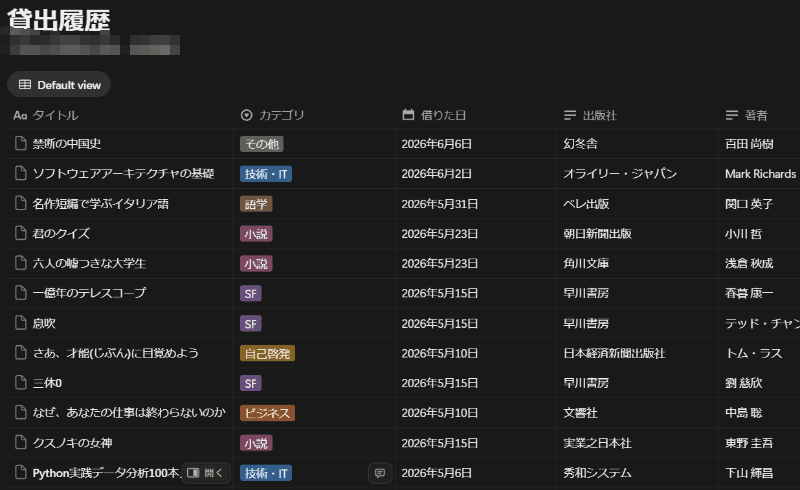Image resolution: width=800 pixels, height=490 pixels.
Task: Click the page icon beside 一億年のテレスコープ
Action: 20,293
